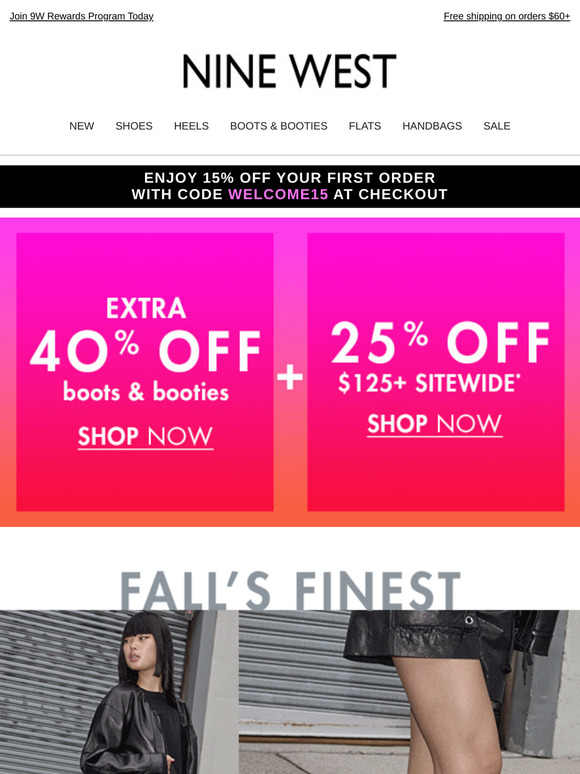Open the close-up leather shorts photo

(409, 692)
